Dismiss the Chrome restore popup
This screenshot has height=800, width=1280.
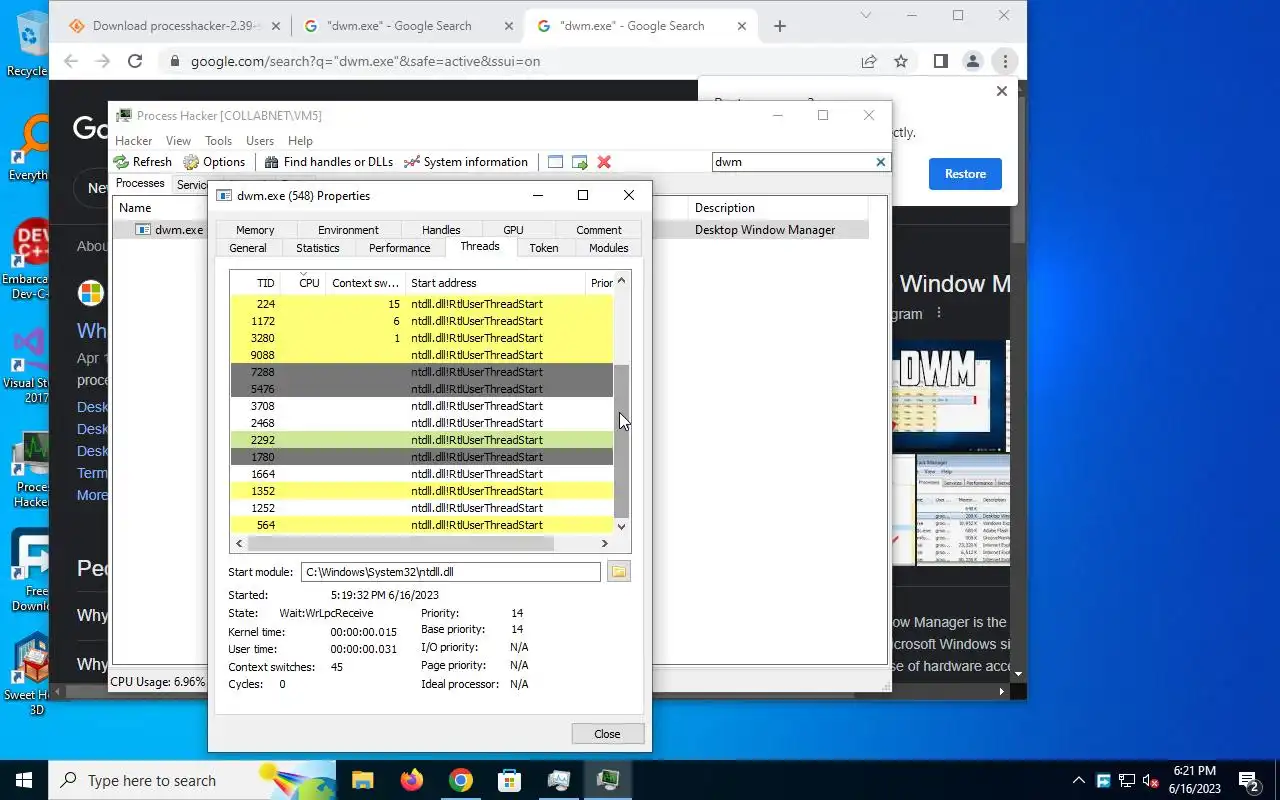click(1002, 91)
